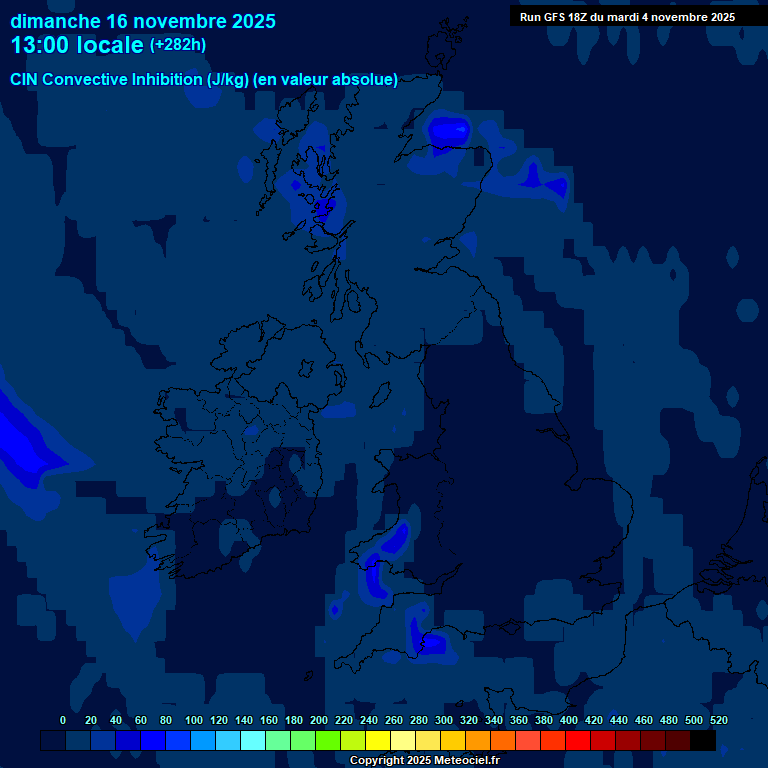Select the orange legend swatch
768x768 pixels.
click(x=478, y=740)
